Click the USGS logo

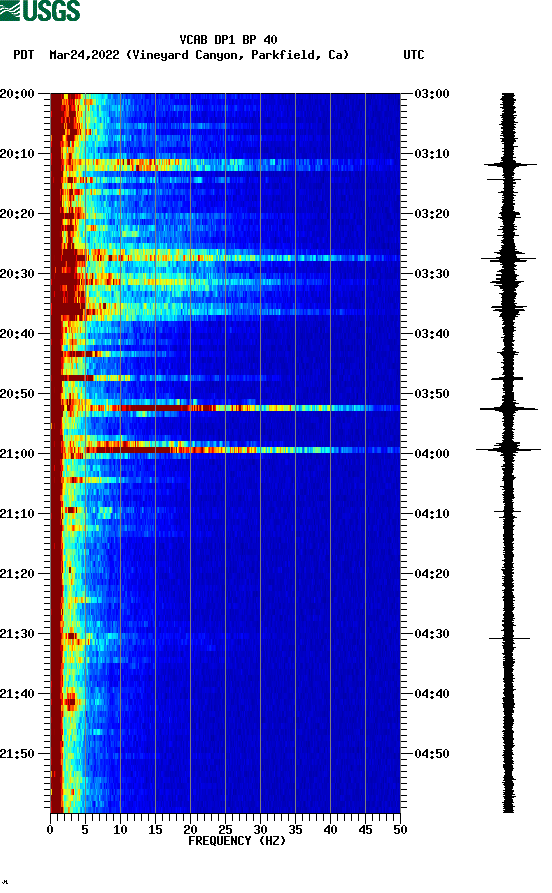[x=40, y=10]
